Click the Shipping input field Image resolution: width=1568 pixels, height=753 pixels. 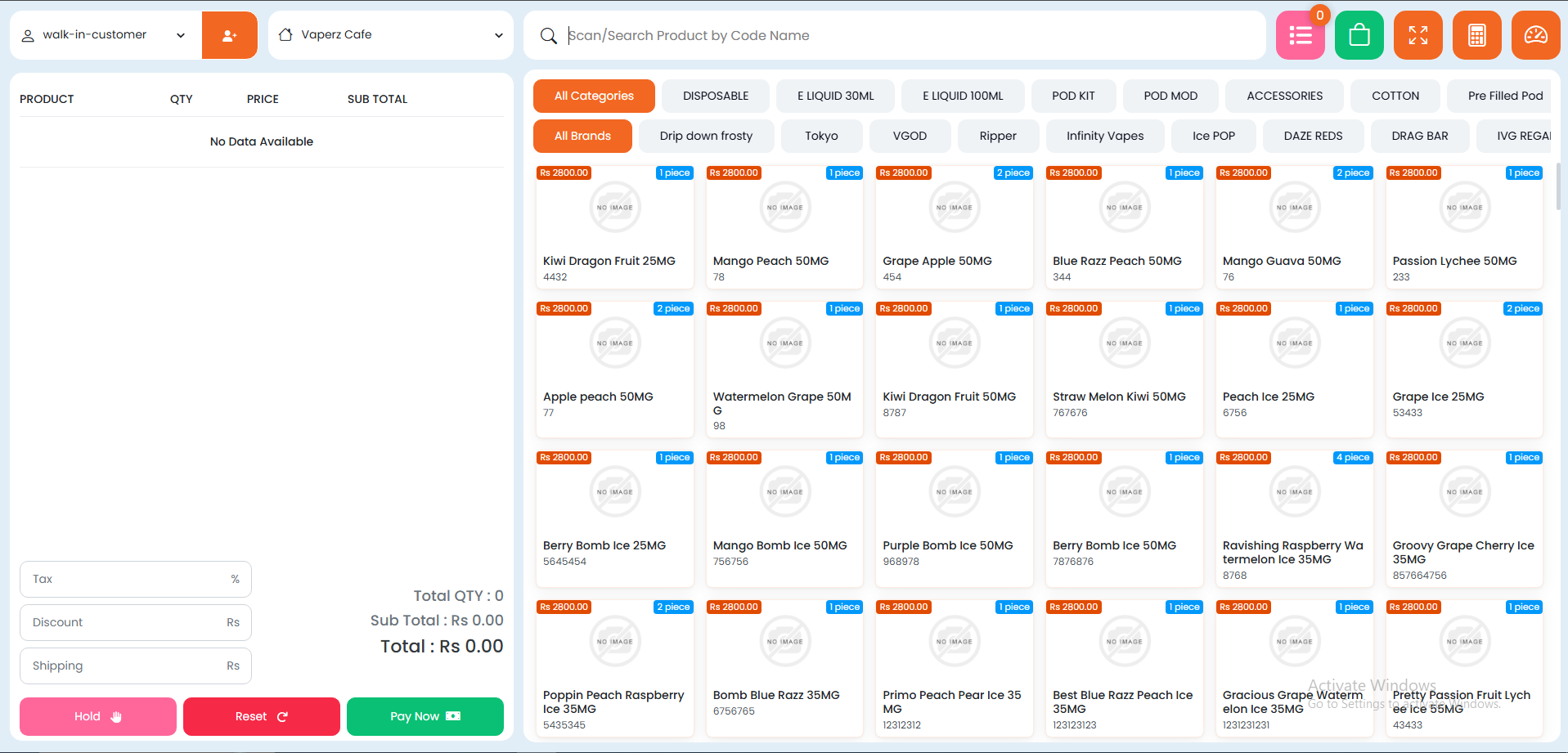[136, 666]
